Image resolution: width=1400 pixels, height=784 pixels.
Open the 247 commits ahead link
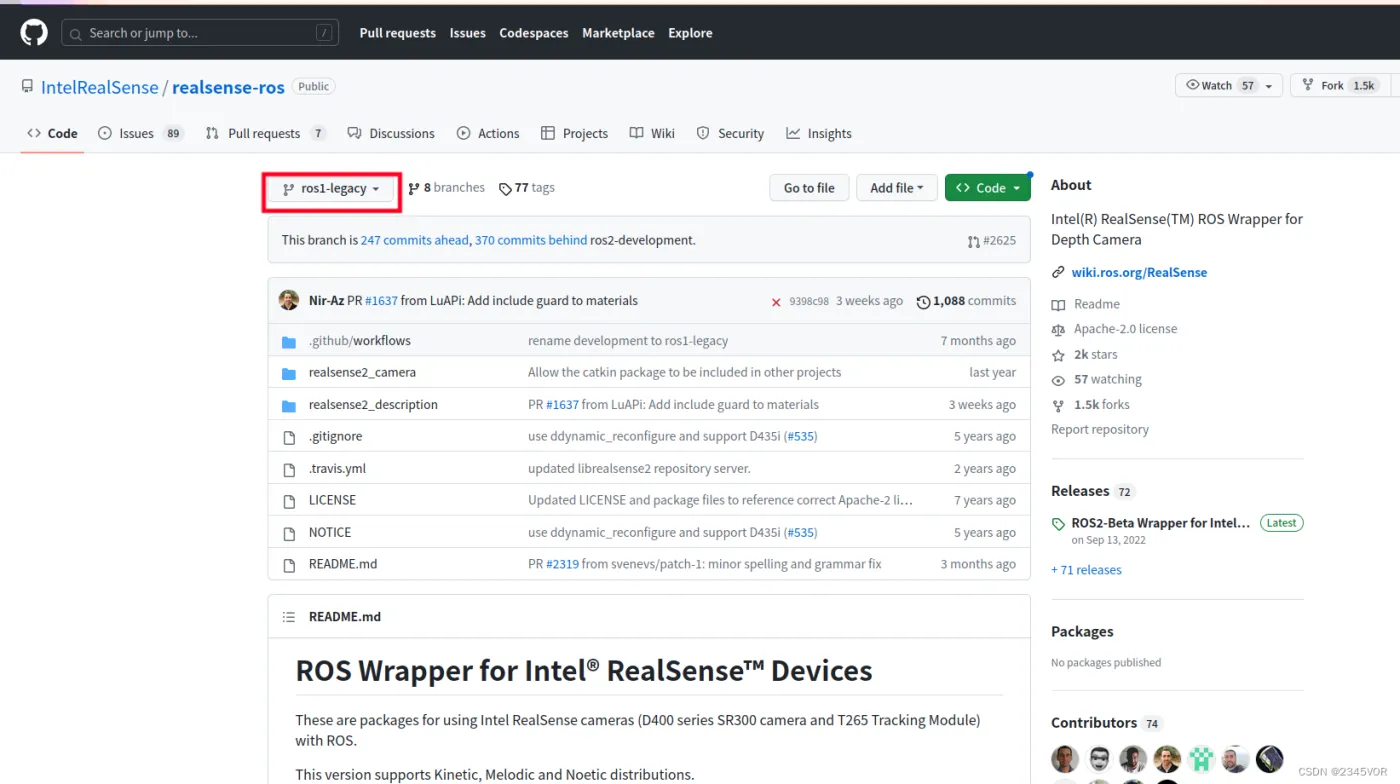pyautogui.click(x=415, y=241)
